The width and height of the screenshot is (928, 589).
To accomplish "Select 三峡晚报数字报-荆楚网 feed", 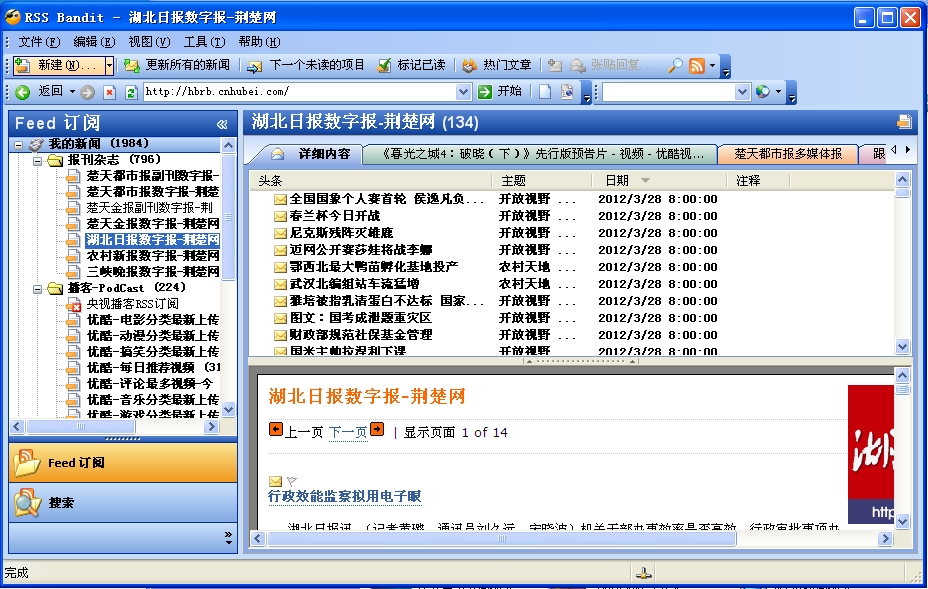I will [x=153, y=272].
